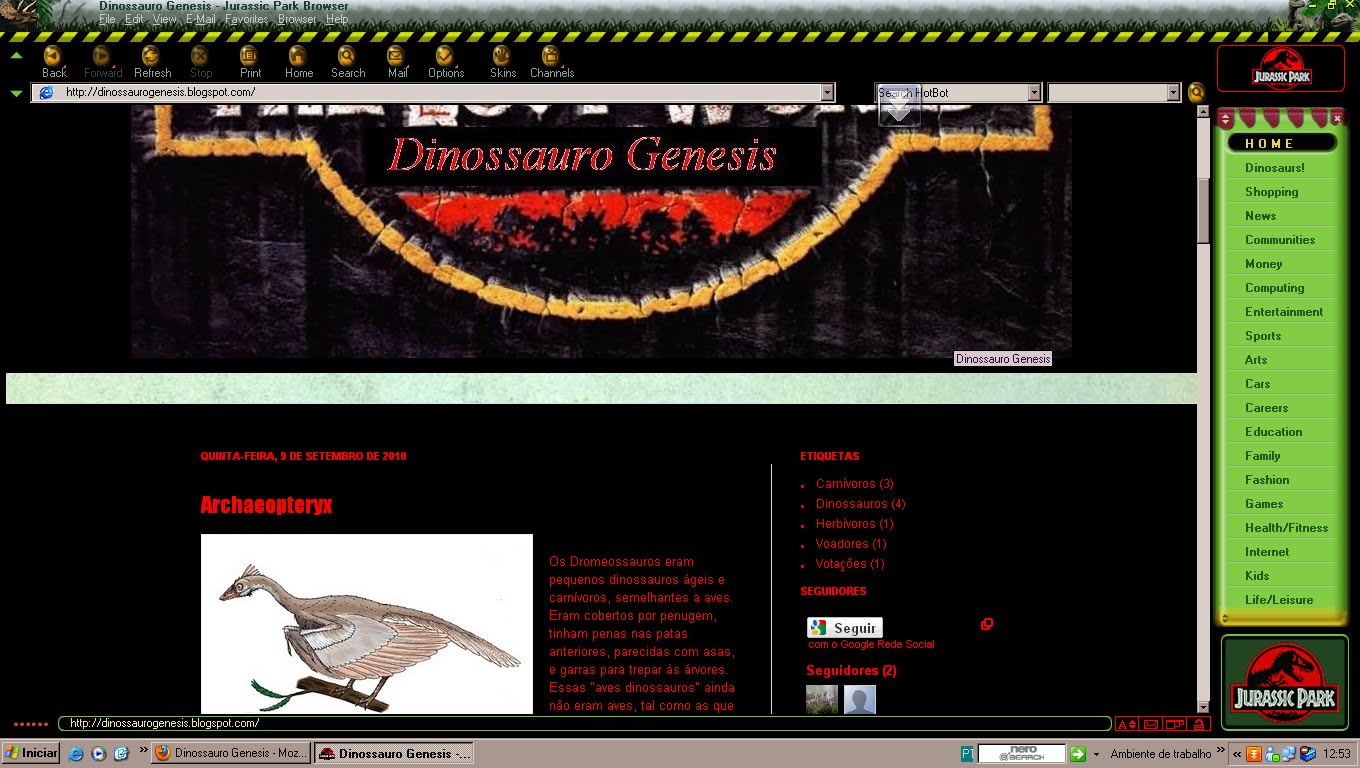Image resolution: width=1360 pixels, height=768 pixels.
Task: Click the up-down arrows icon on sidebar header
Action: click(1226, 119)
